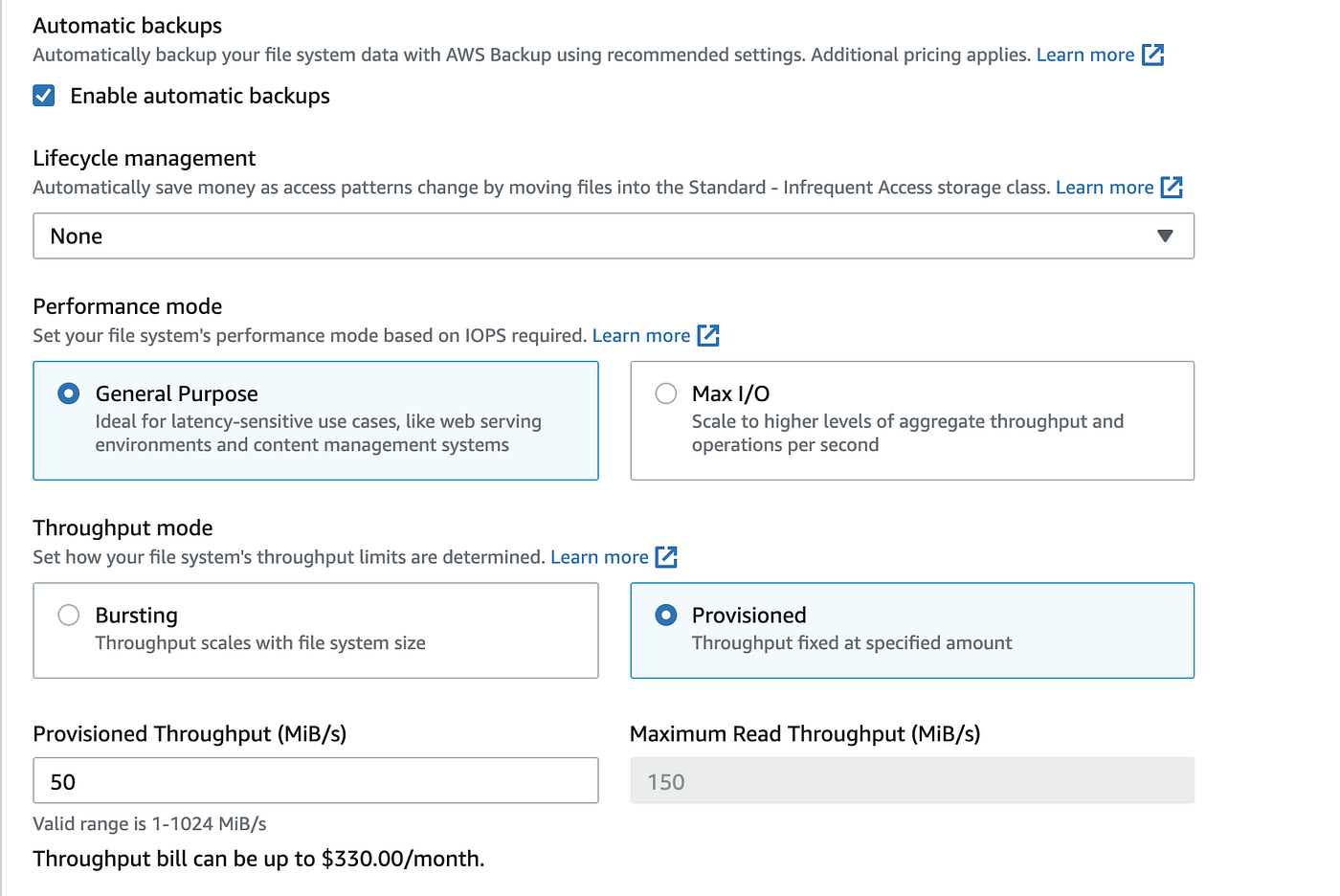Click disabled Maximum Read Throughput field

(x=911, y=781)
